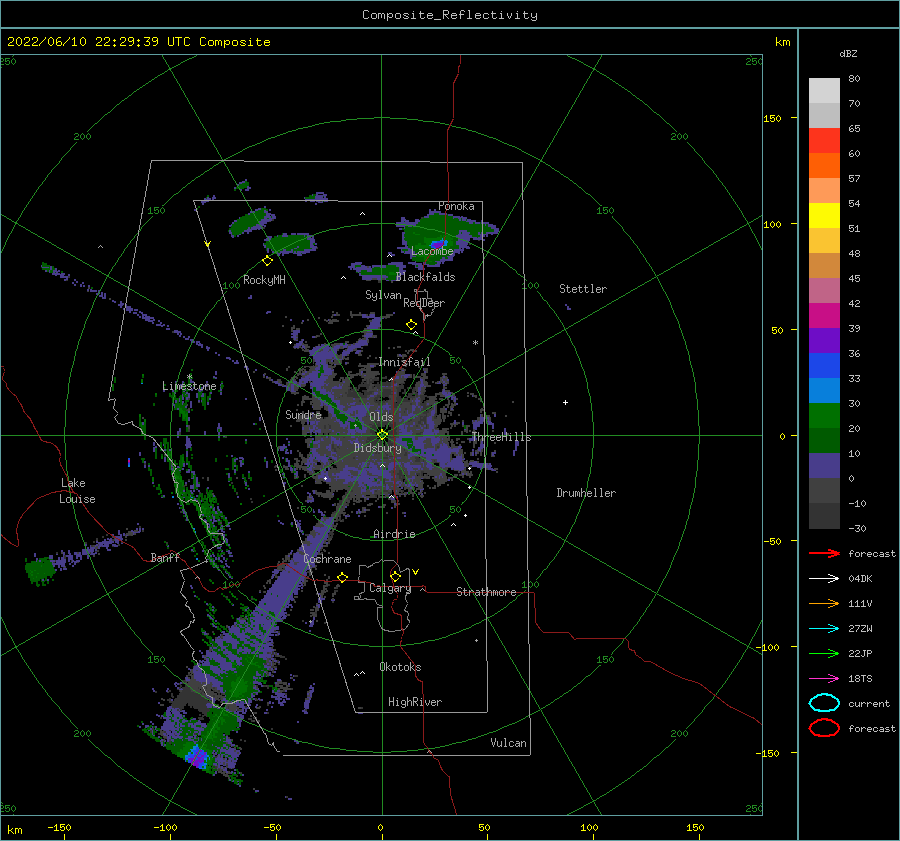Click the Airdrie city label
900x841 pixels.
(x=394, y=534)
